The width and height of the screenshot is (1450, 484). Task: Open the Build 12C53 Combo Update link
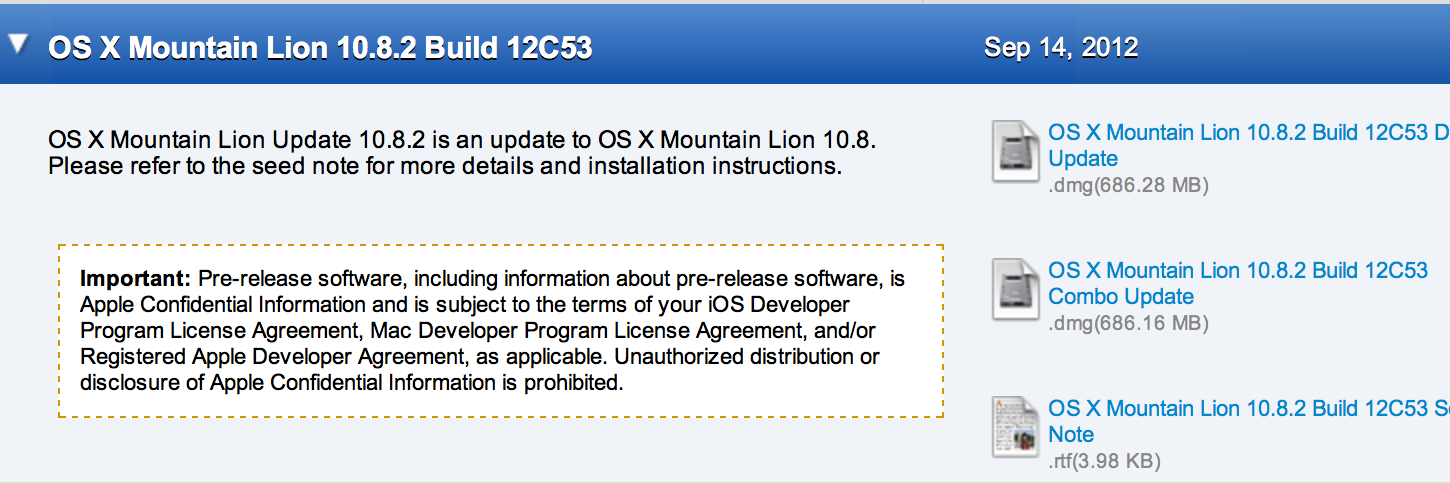point(1238,283)
